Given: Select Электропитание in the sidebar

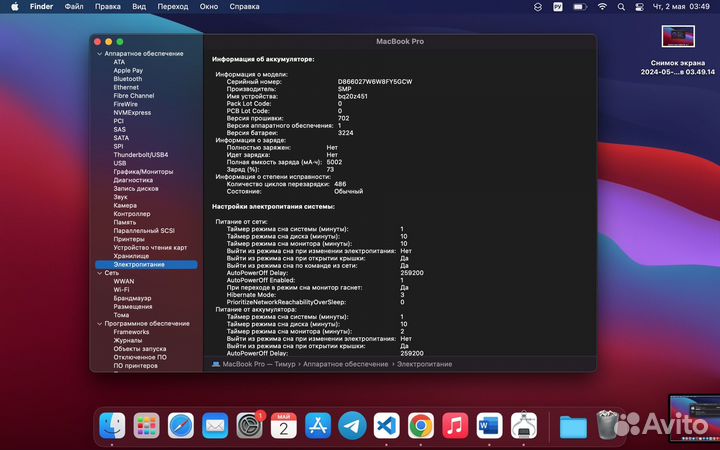Looking at the screenshot, I should pyautogui.click(x=146, y=264).
